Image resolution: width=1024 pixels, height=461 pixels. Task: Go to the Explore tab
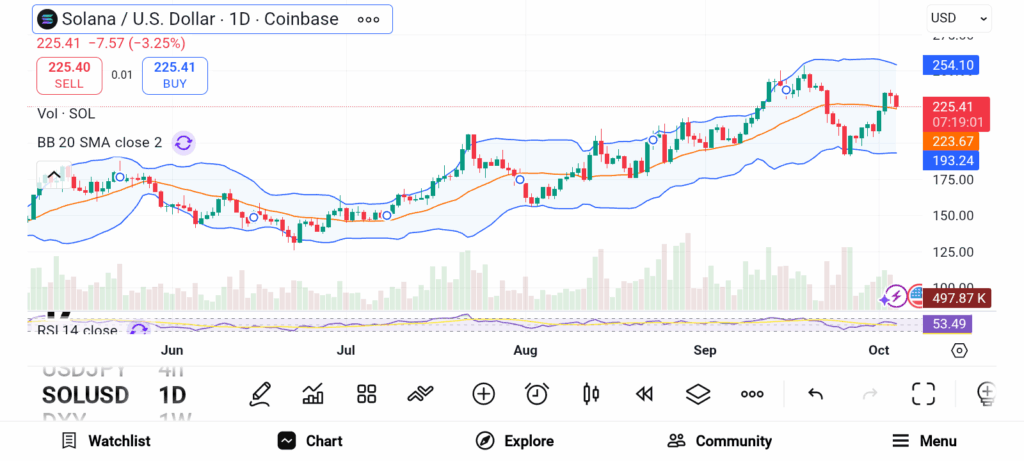click(x=513, y=441)
